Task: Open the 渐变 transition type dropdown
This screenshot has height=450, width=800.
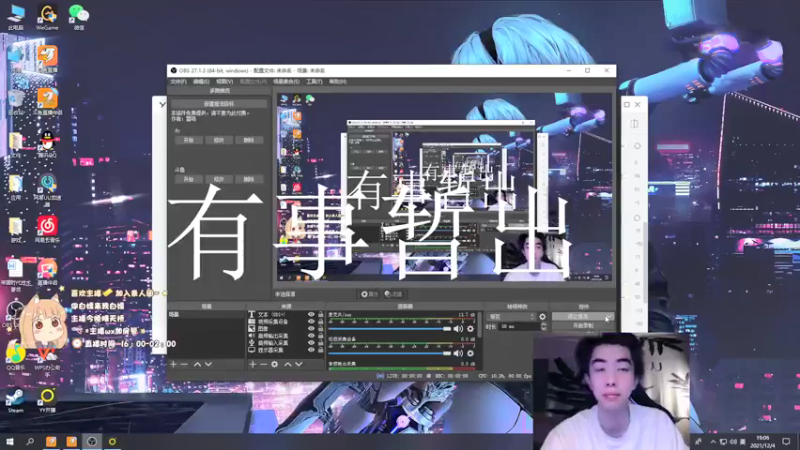Action: [x=512, y=317]
